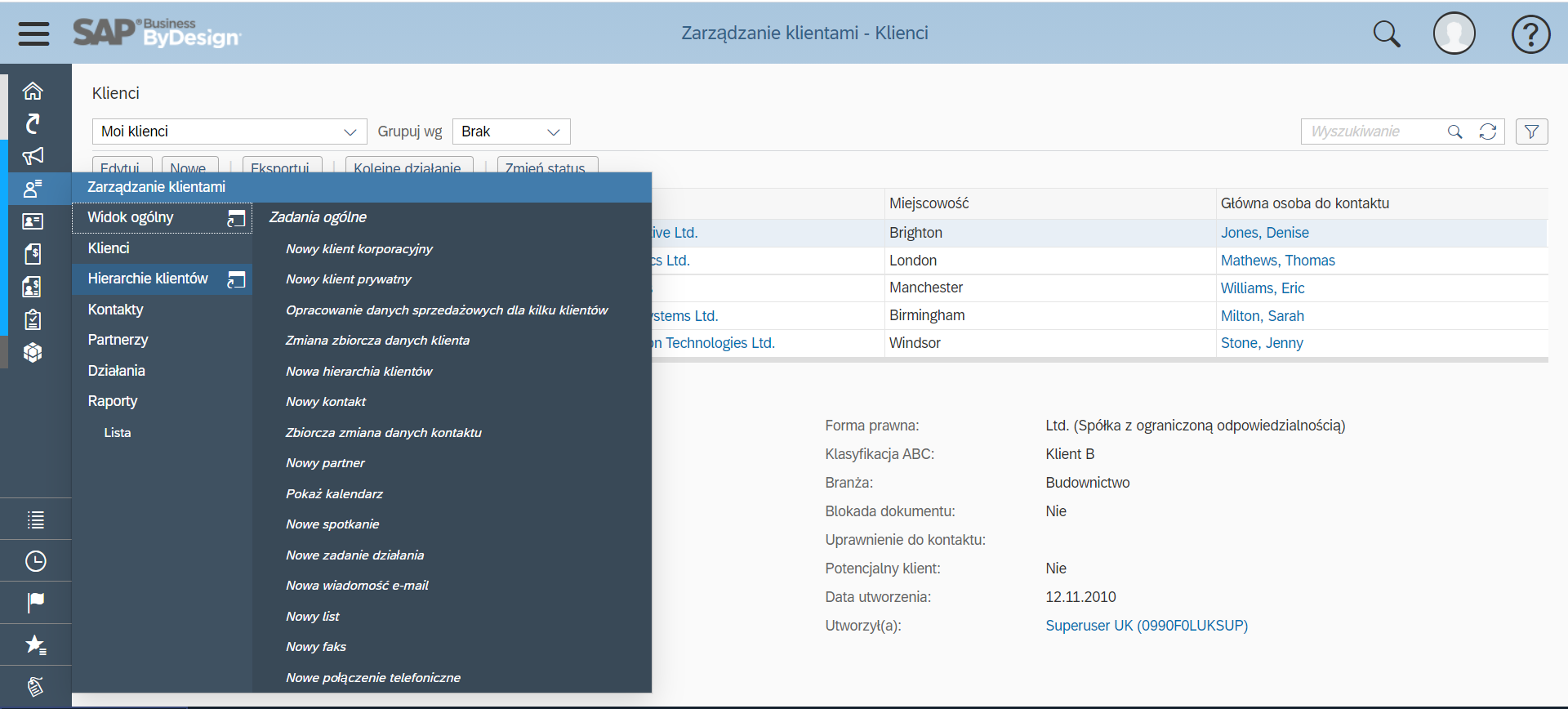Open the clipboard sidebar icon
The height and width of the screenshot is (709, 1568).
(33, 319)
